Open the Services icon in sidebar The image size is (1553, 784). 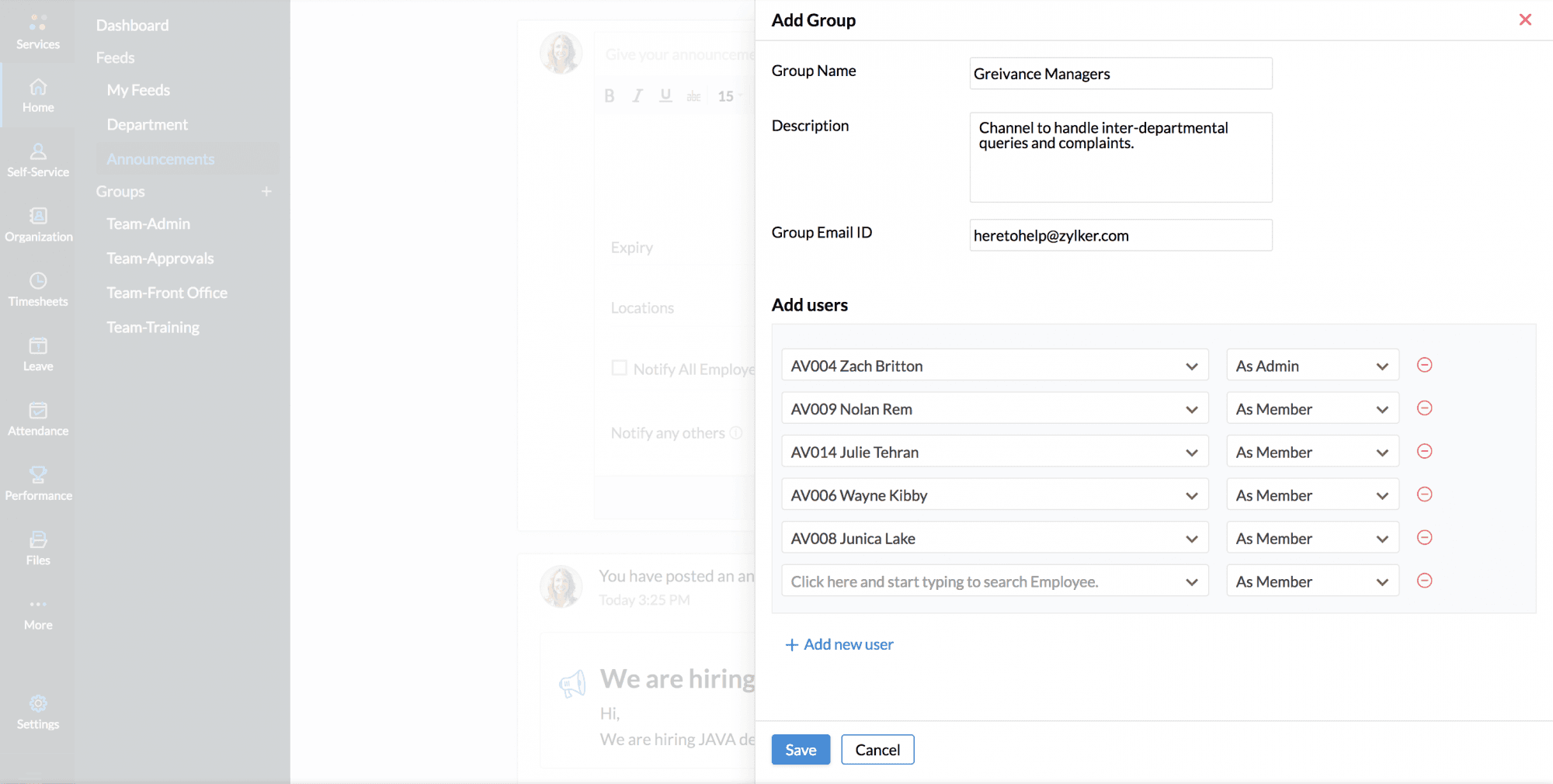37,32
